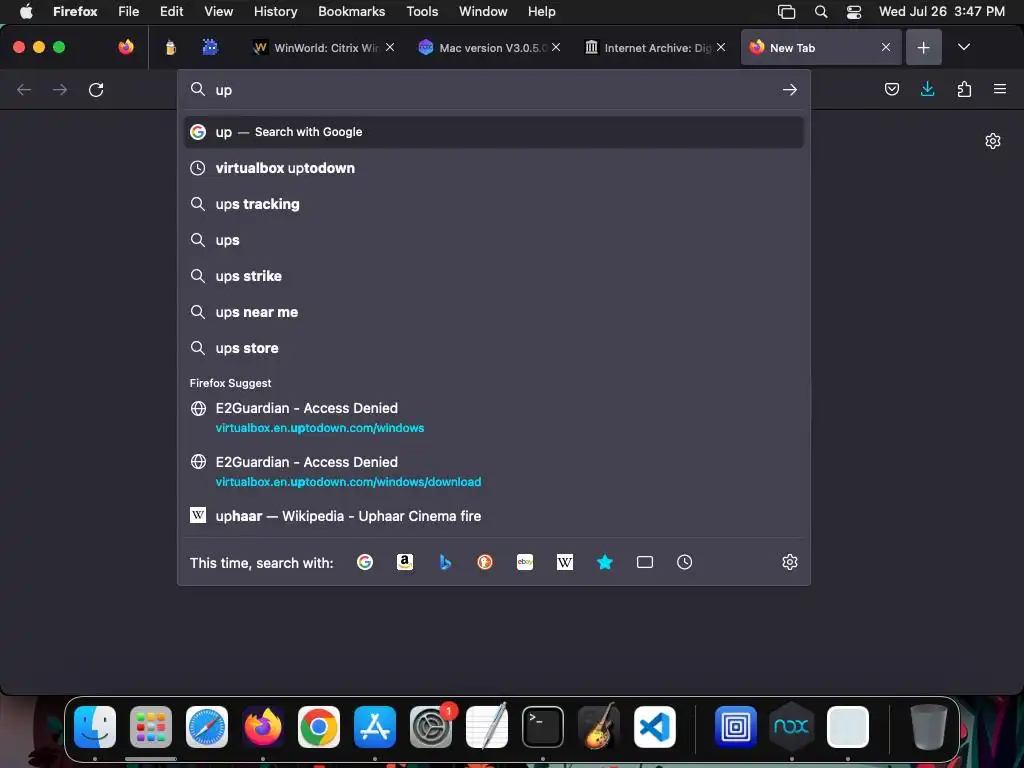Open uphaar Wikipedia Uphaar Cinema fire result
This screenshot has width=1024, height=768.
(494, 516)
